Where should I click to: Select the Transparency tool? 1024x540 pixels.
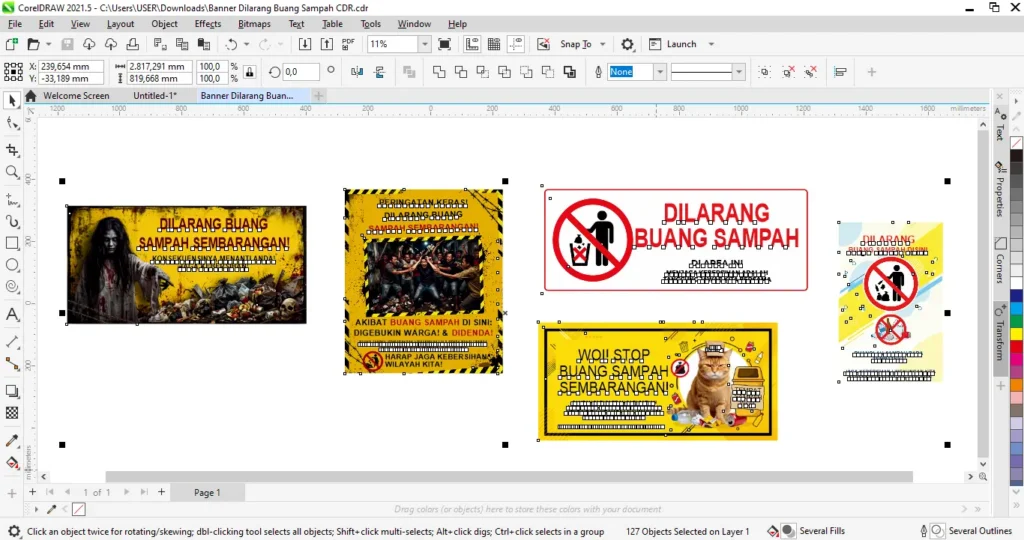click(12, 413)
